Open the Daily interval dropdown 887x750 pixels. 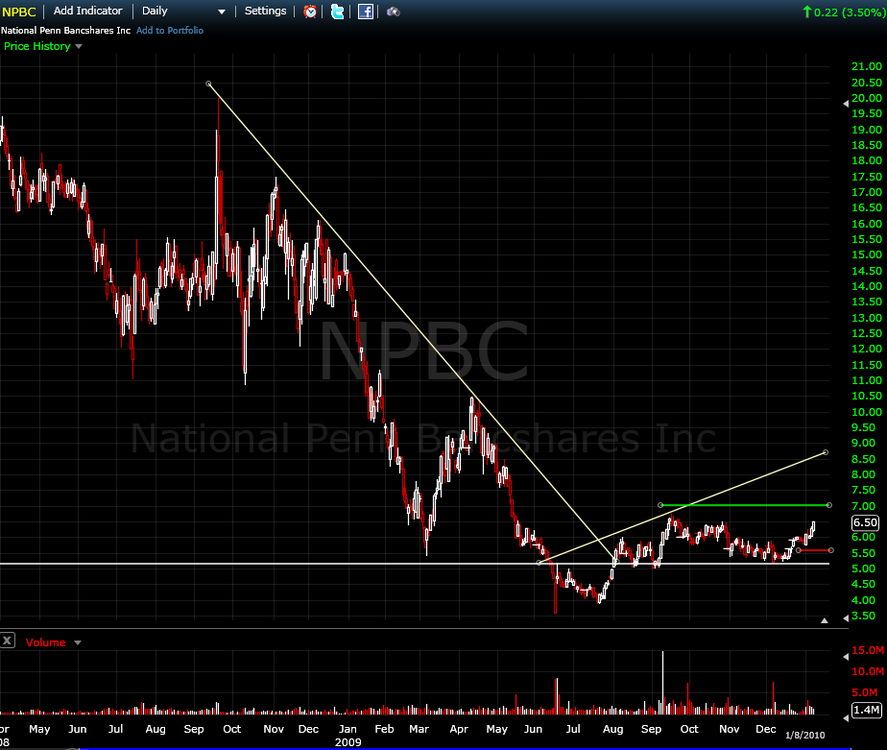point(183,11)
